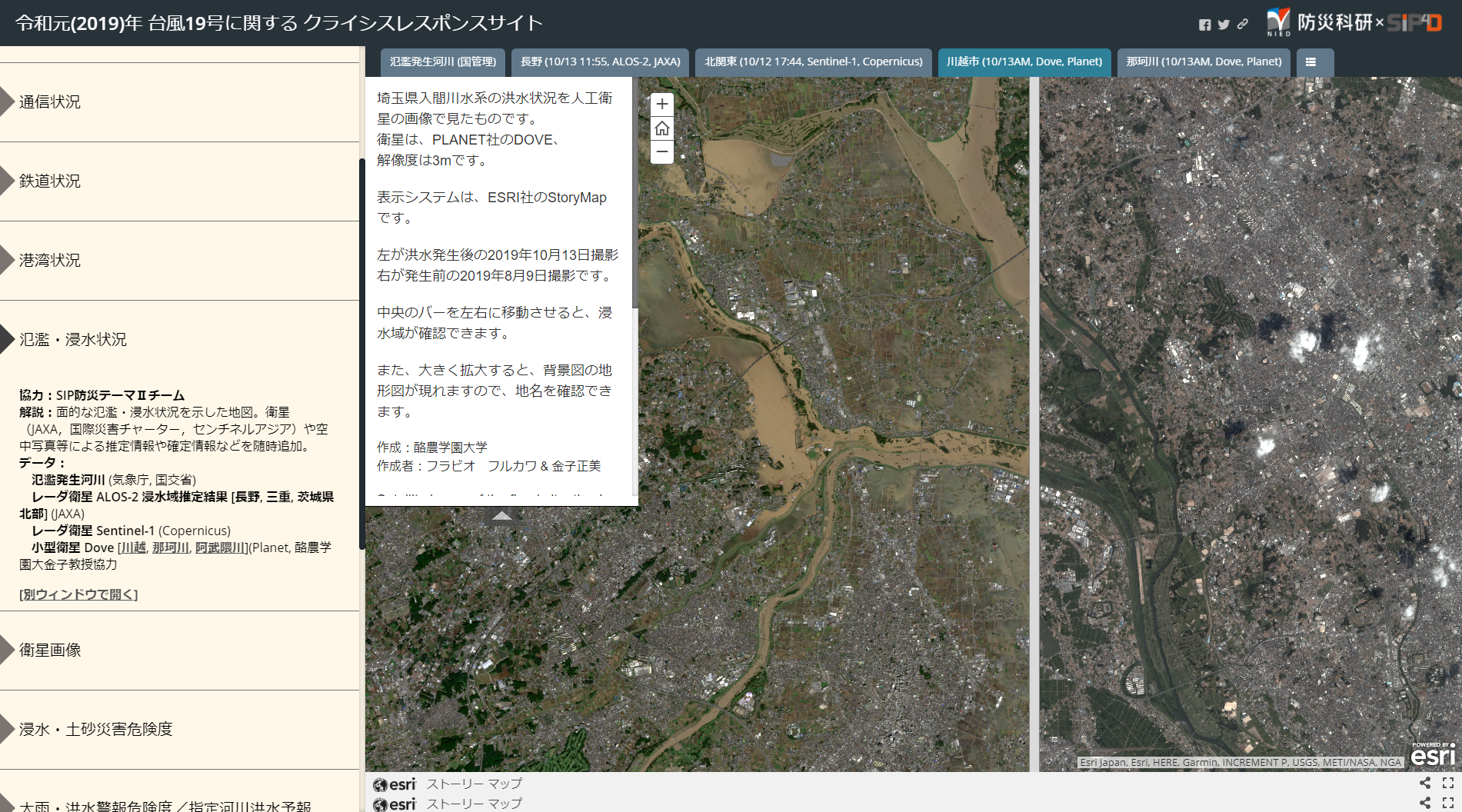Share the page on Twitter

1224,25
